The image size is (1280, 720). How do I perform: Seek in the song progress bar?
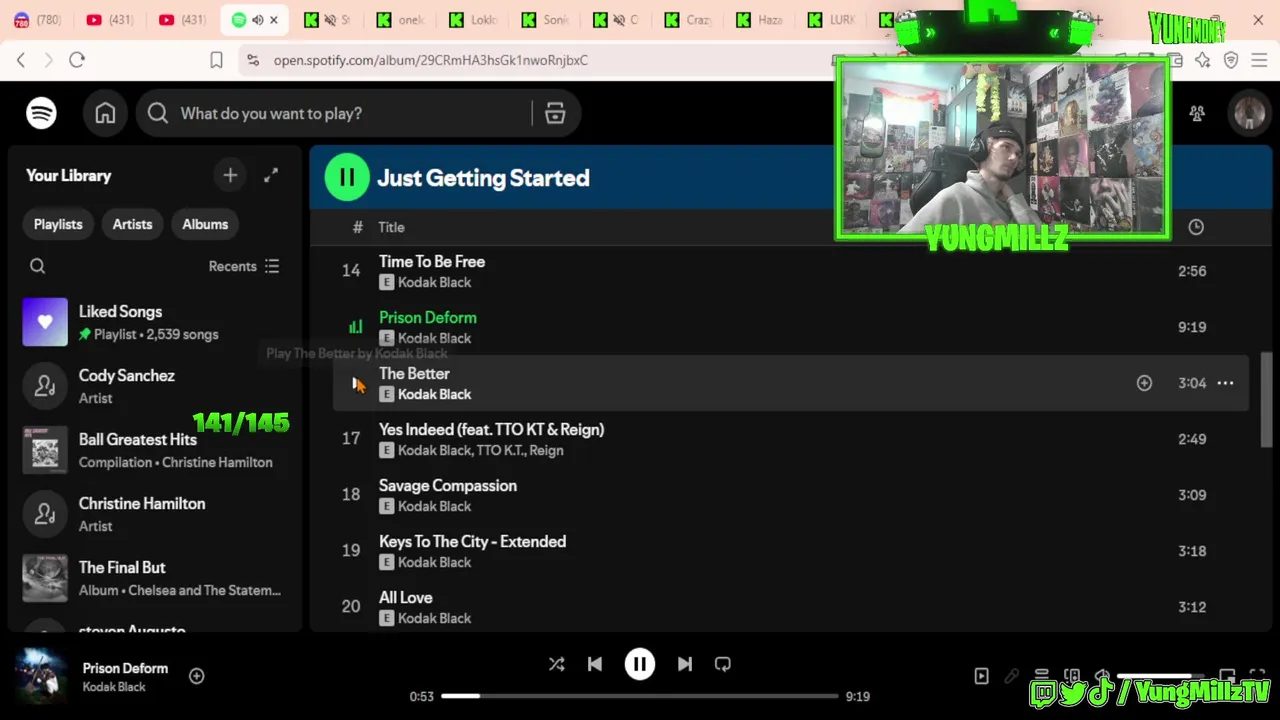tap(640, 696)
